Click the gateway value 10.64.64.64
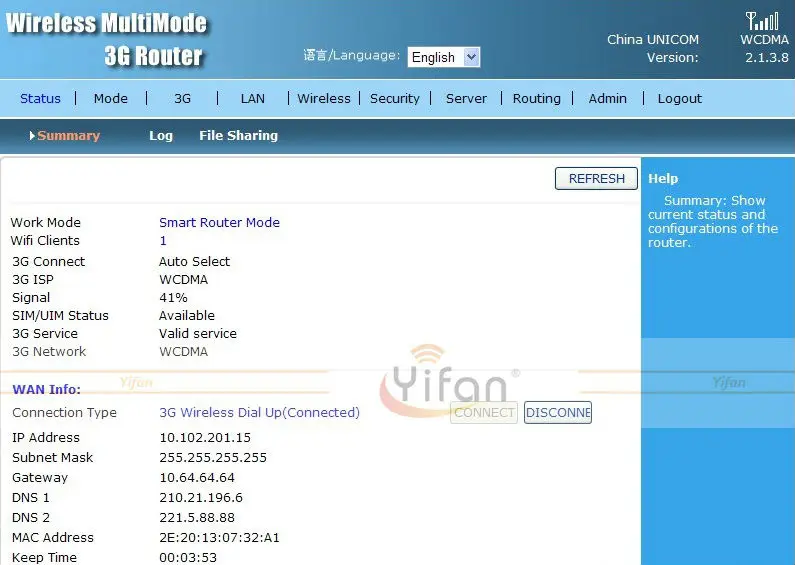The width and height of the screenshot is (795, 565). [x=197, y=477]
